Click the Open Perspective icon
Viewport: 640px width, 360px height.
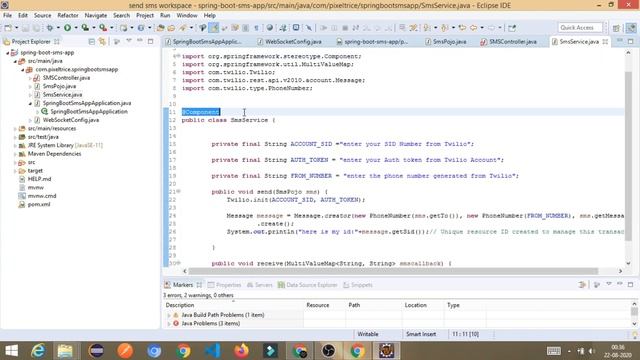tap(616, 28)
